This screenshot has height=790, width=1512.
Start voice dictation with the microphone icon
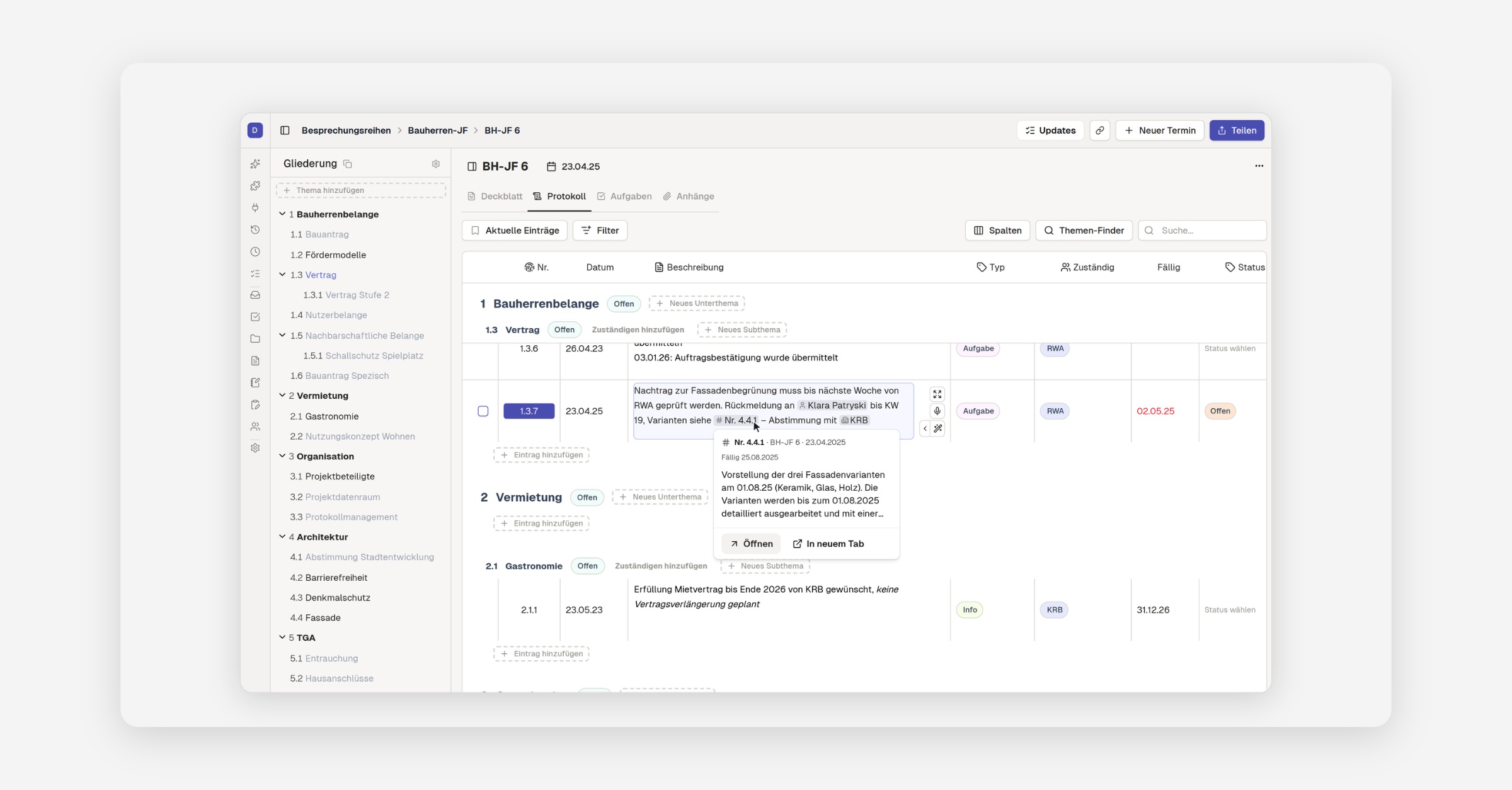[937, 411]
